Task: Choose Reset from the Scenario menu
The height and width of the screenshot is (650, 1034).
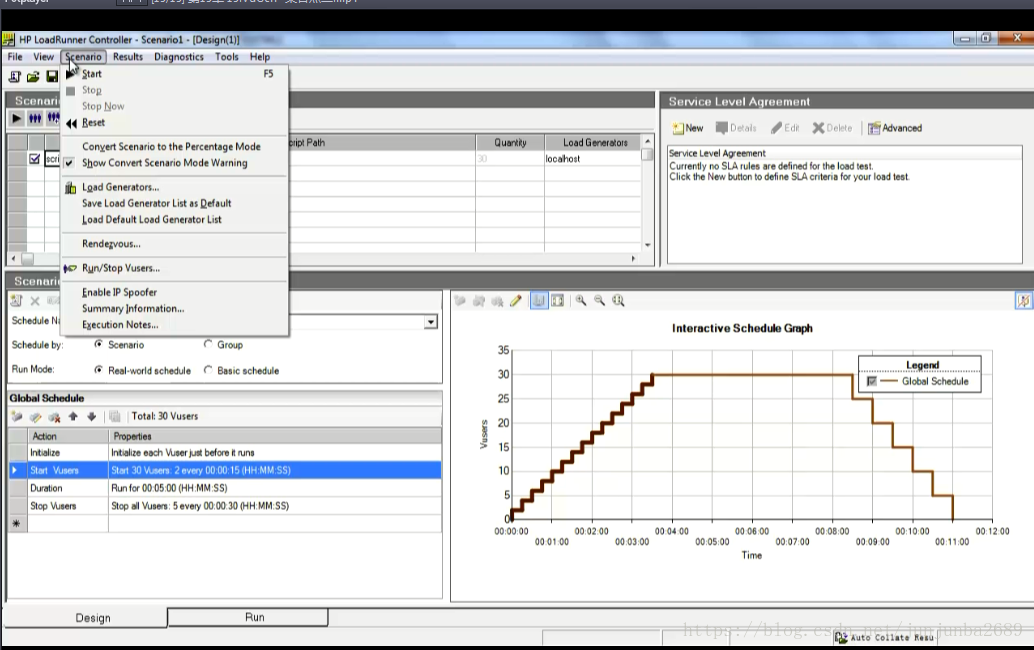Action: (x=174, y=123)
